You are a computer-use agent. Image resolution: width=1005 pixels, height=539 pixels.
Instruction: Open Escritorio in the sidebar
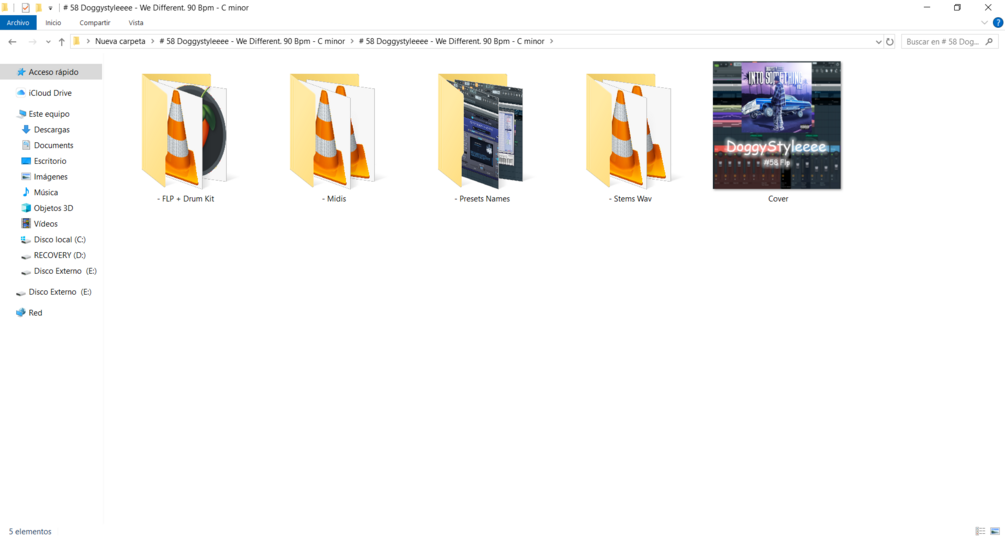[51, 161]
